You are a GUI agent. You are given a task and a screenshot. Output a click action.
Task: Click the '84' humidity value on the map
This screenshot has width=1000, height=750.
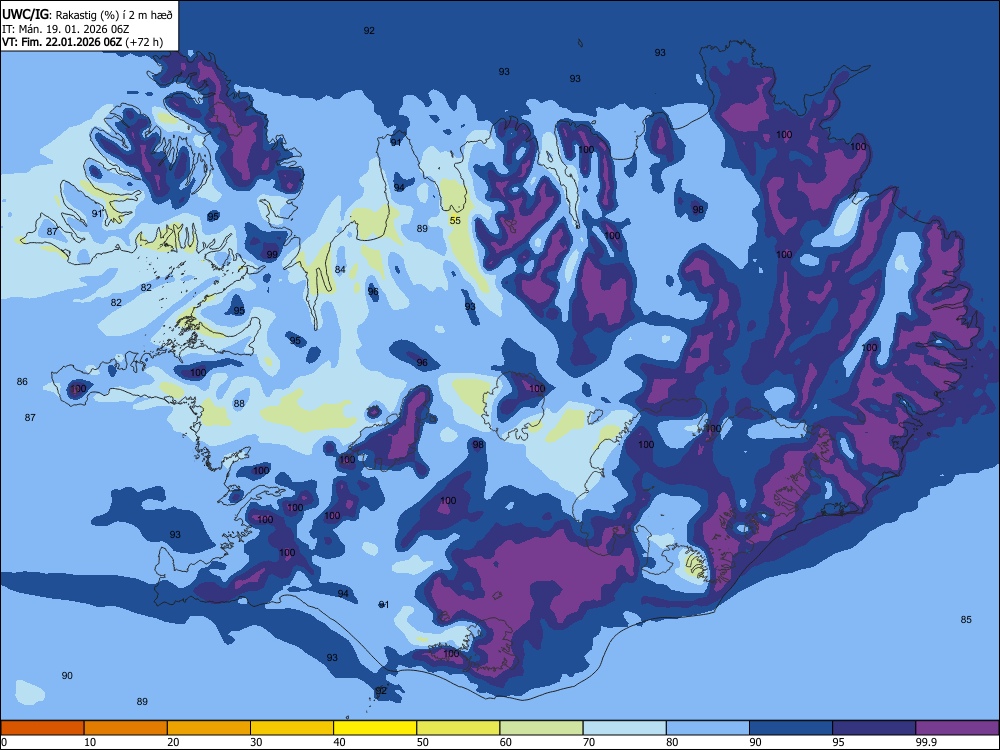340,269
